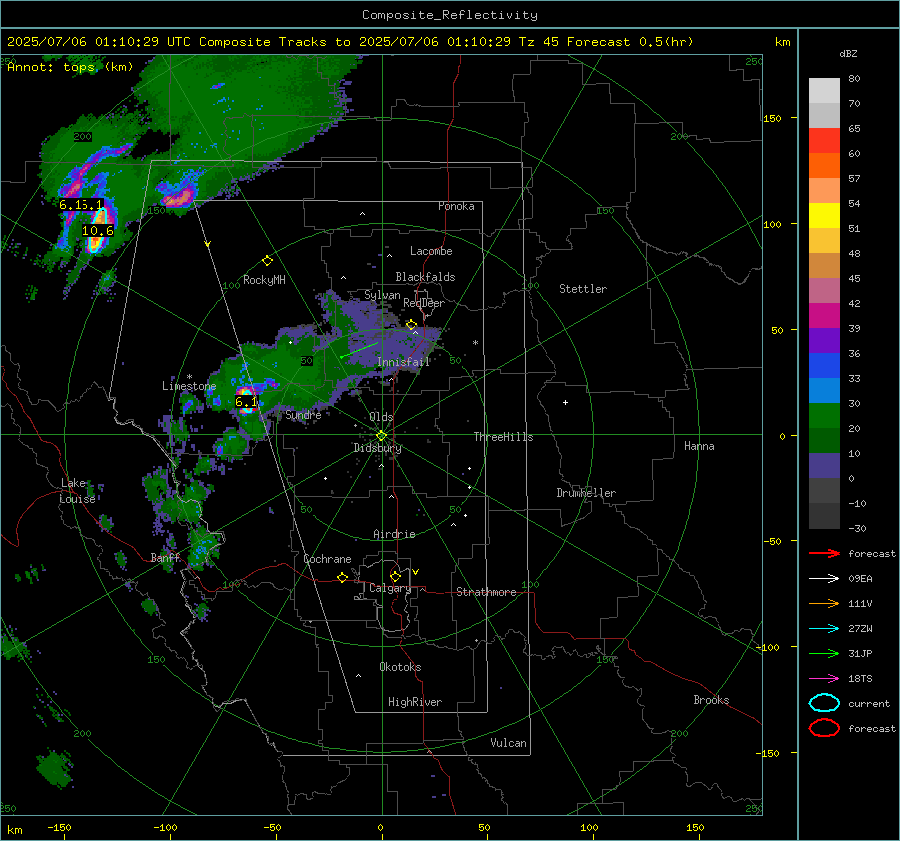Click the yellow diamond marker above Innisfail
This screenshot has width=900, height=841.
tap(411, 325)
